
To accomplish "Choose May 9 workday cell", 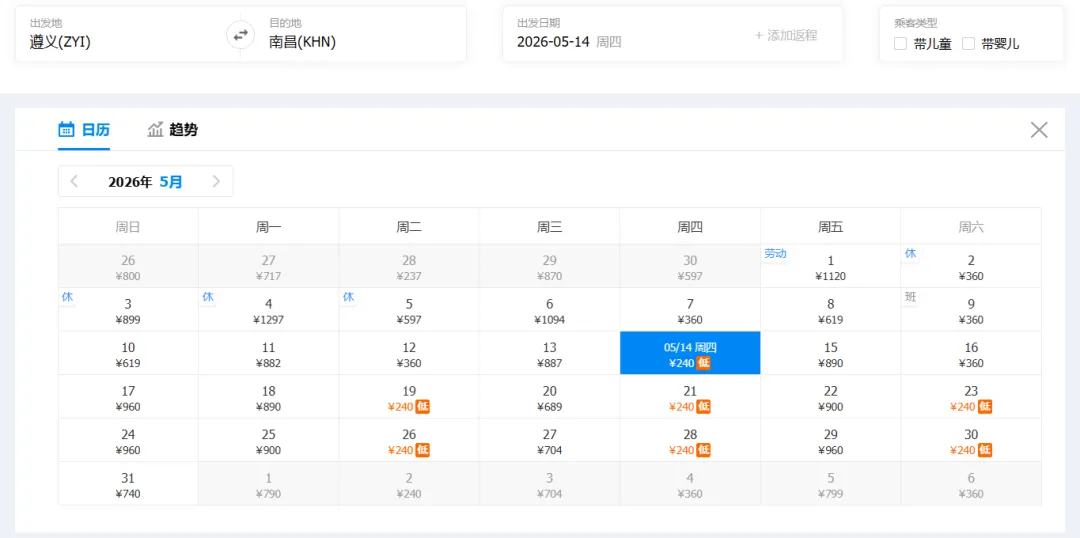I will point(971,310).
